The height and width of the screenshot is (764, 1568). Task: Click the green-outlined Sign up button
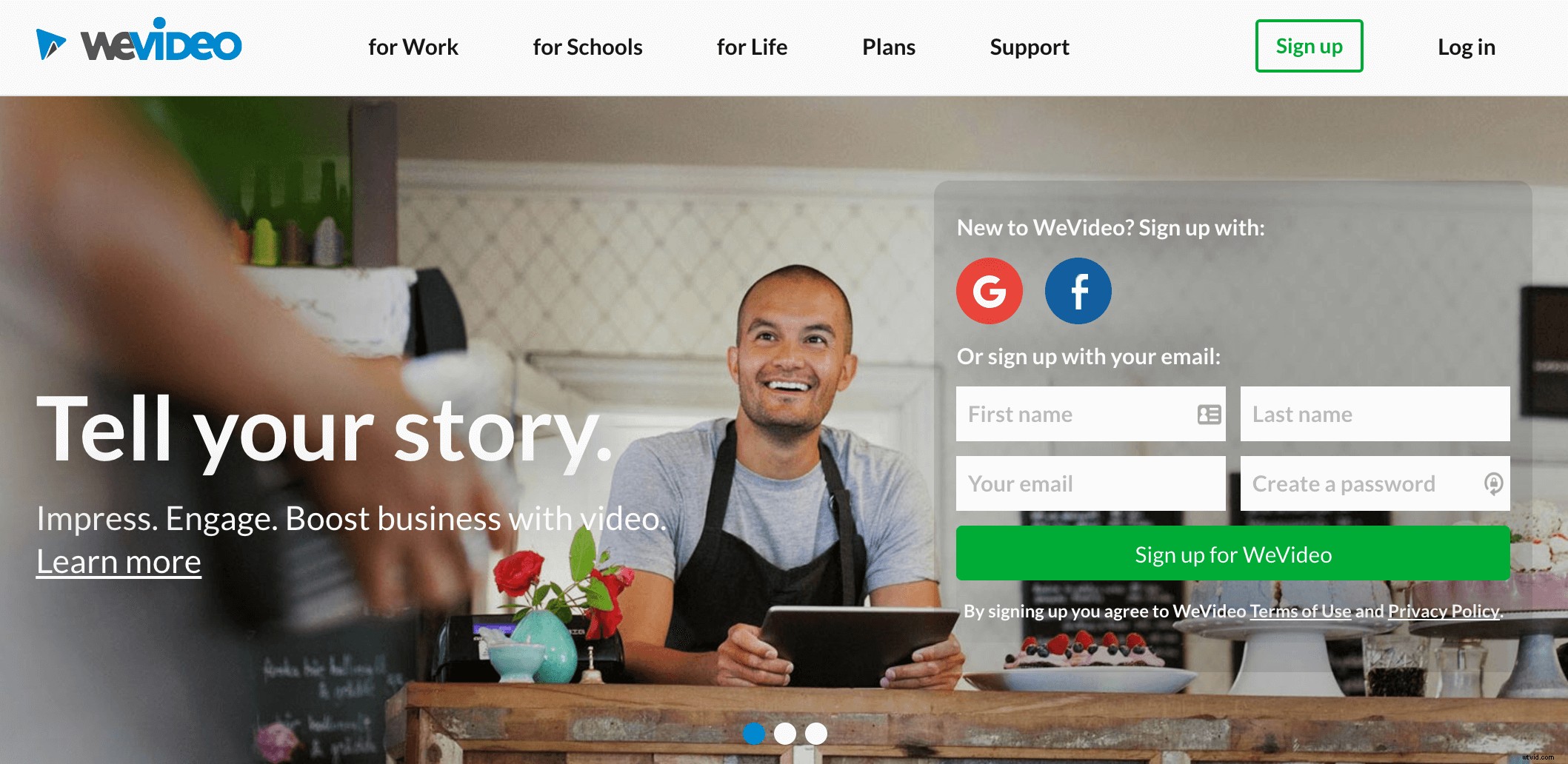coord(1309,46)
